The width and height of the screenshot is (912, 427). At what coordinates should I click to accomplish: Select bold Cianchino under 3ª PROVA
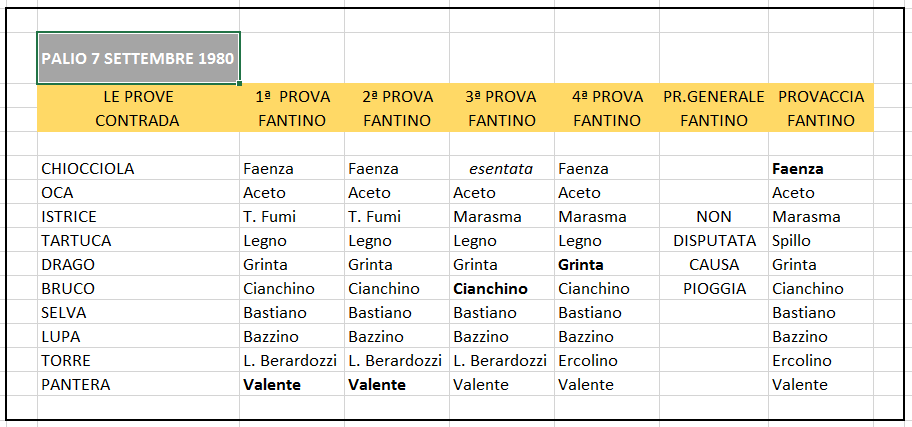pyautogui.click(x=490, y=289)
